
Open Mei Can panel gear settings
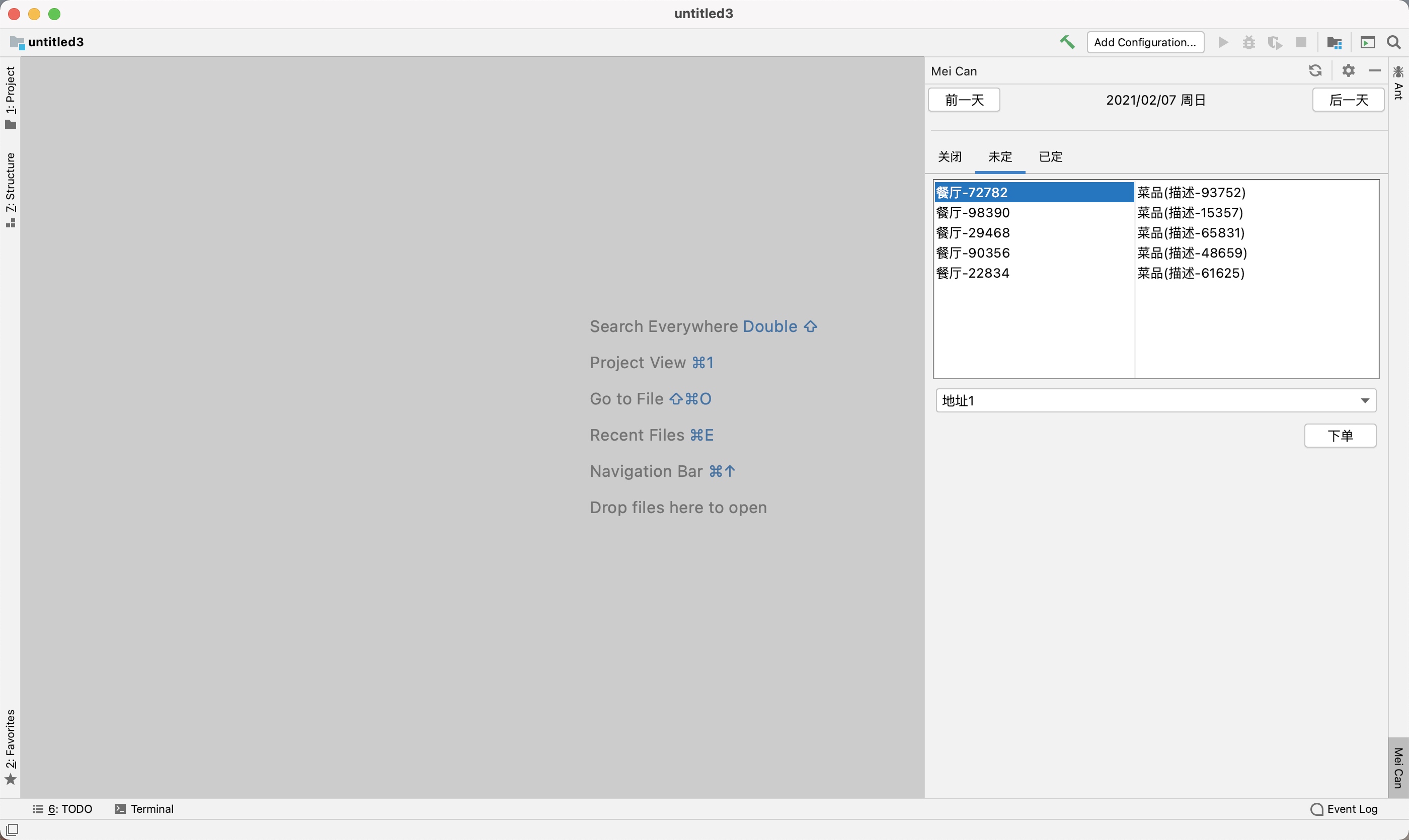click(1349, 71)
